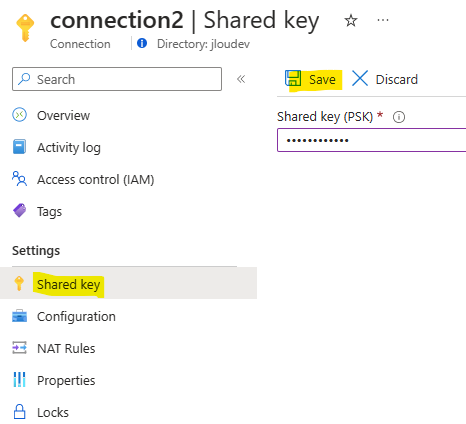Click the Shared key PSK info icon

pyautogui.click(x=399, y=117)
